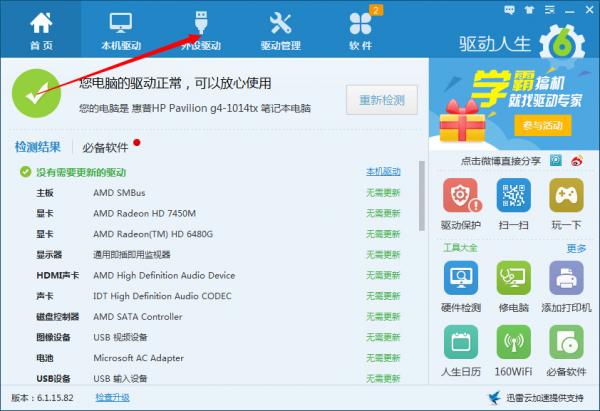Click the 参与活动 banner button
600x411 pixels.
[x=543, y=125]
